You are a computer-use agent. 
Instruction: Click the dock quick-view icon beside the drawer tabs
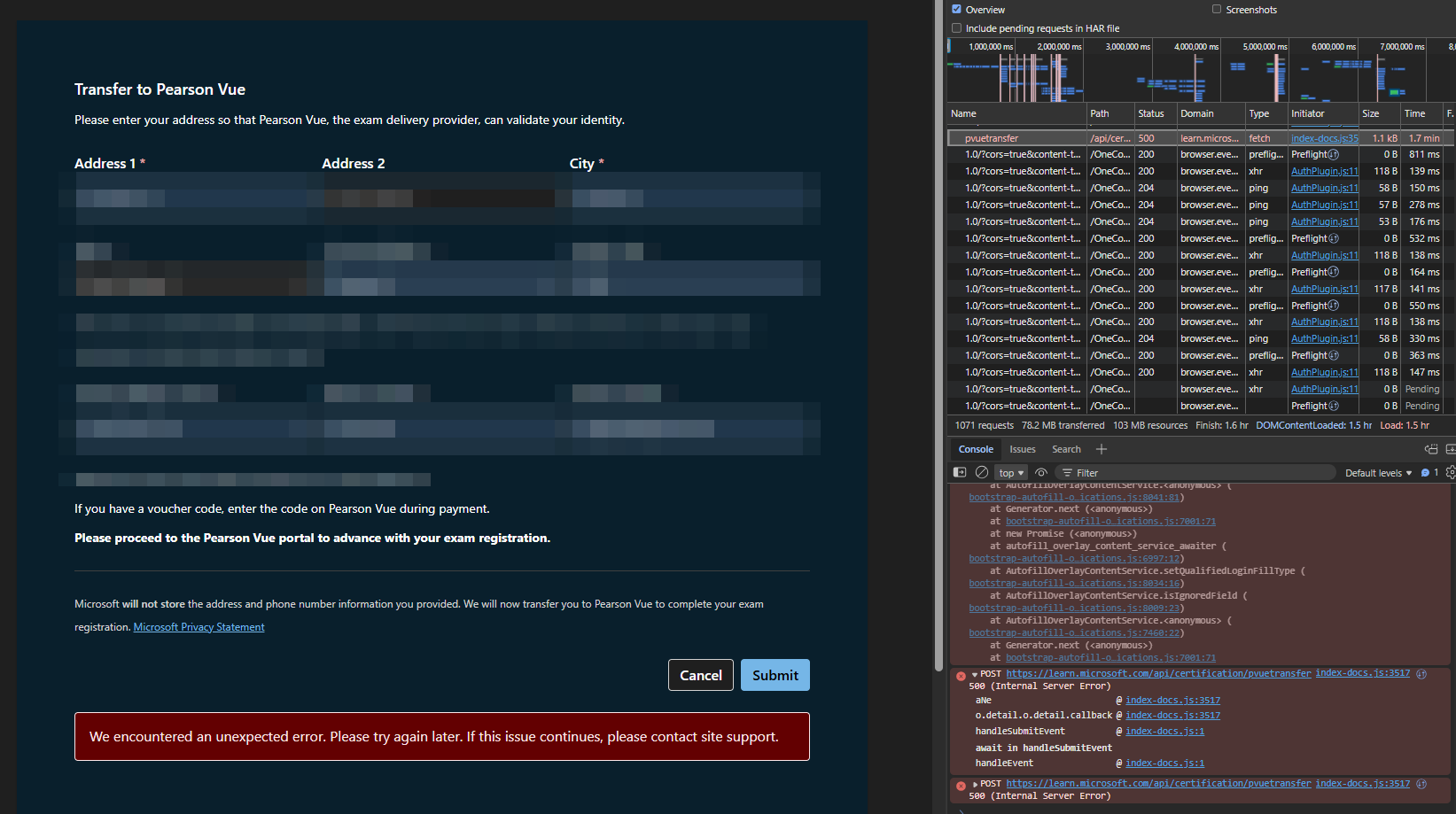click(1431, 449)
